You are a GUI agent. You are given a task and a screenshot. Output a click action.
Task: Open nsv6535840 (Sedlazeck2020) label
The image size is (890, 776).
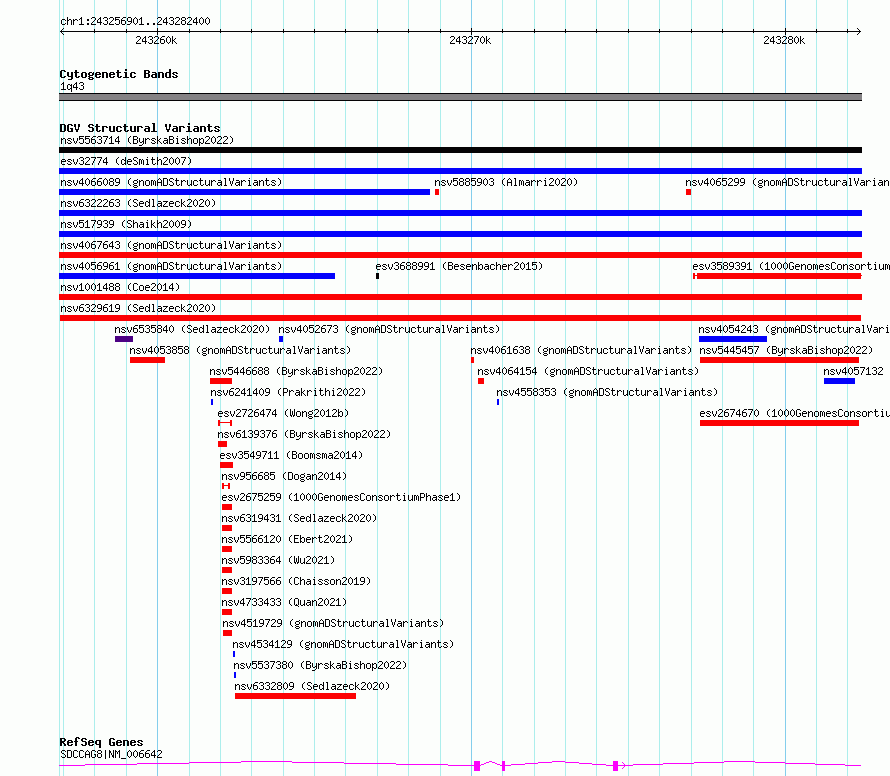click(192, 329)
